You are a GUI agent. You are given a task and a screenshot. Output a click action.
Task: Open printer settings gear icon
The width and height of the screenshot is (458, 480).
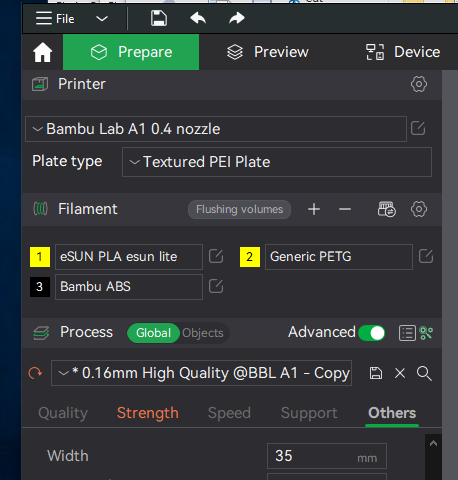pos(419,84)
